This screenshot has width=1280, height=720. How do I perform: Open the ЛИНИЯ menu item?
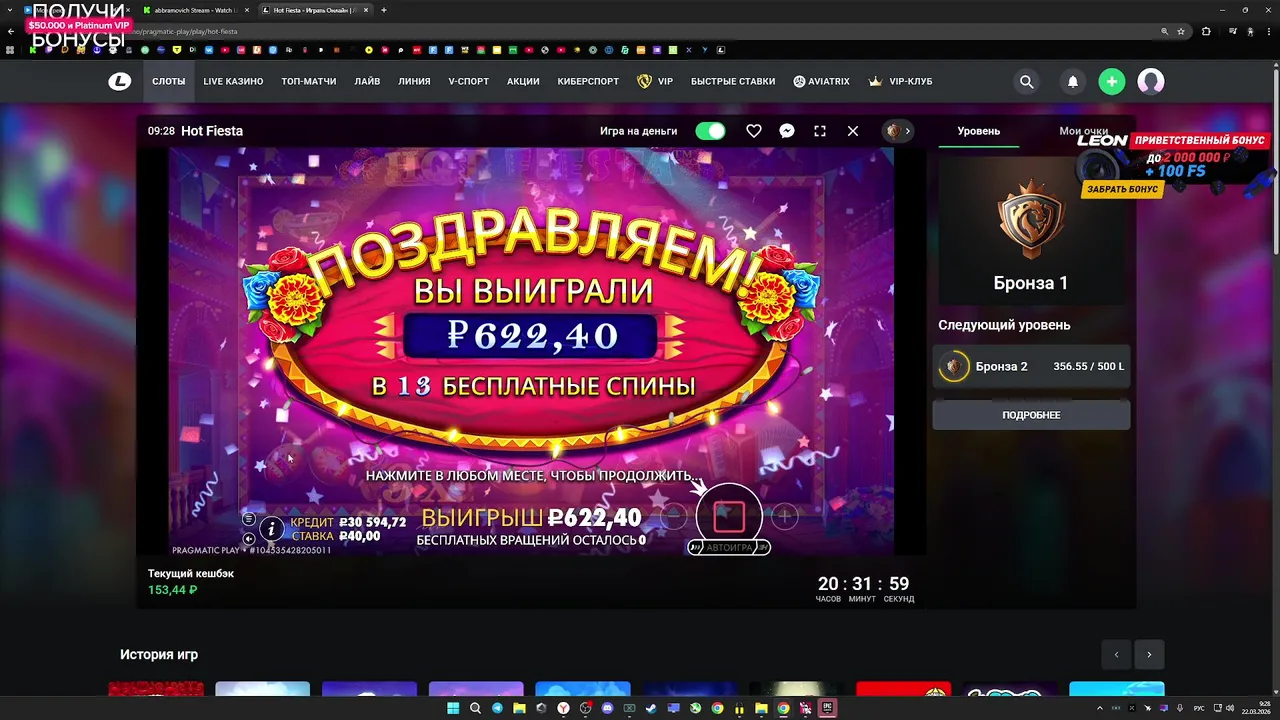414,82
